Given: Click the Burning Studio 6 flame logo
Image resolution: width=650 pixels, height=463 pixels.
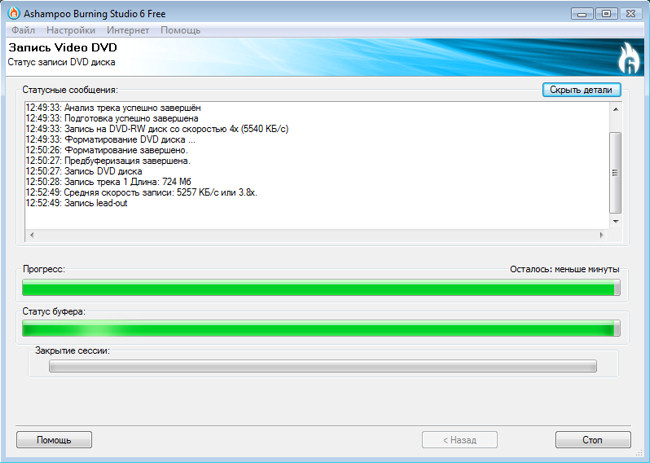Looking at the screenshot, I should tap(629, 58).
